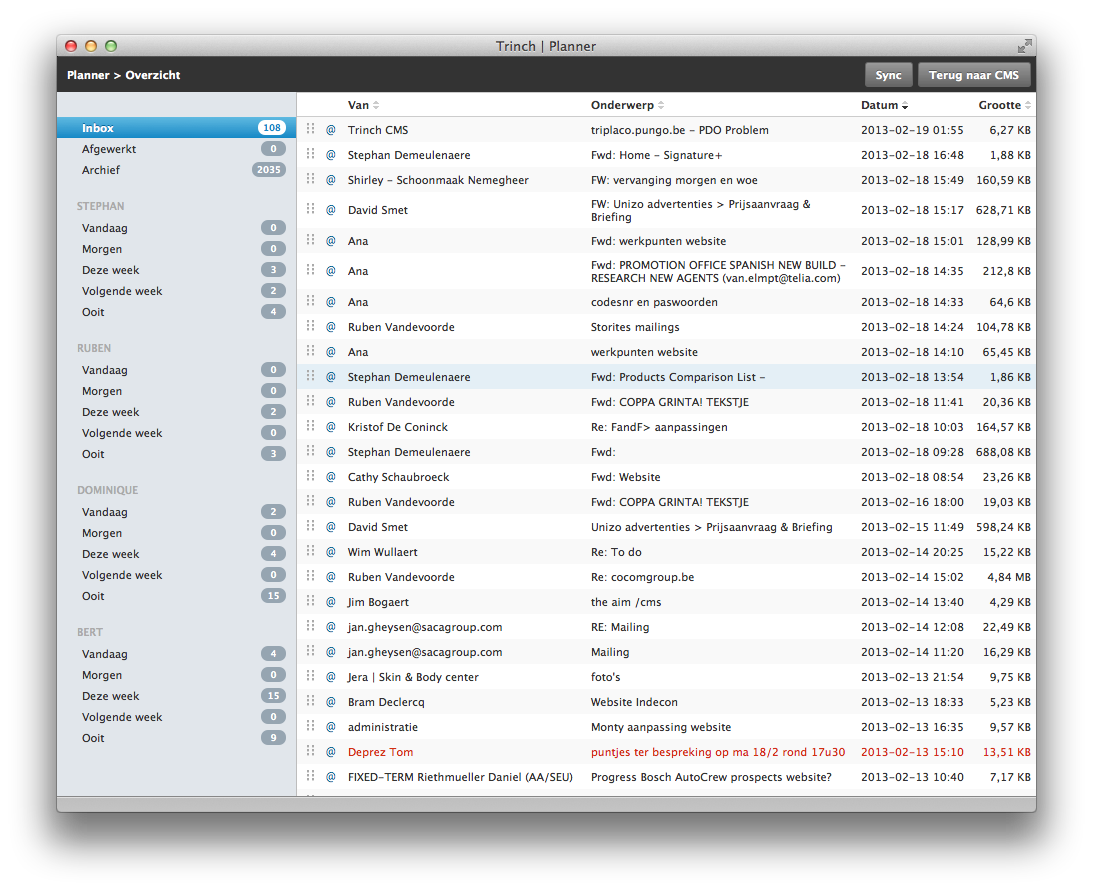The width and height of the screenshot is (1093, 891).
Task: Select Vandaag under BERT
Action: (177, 654)
